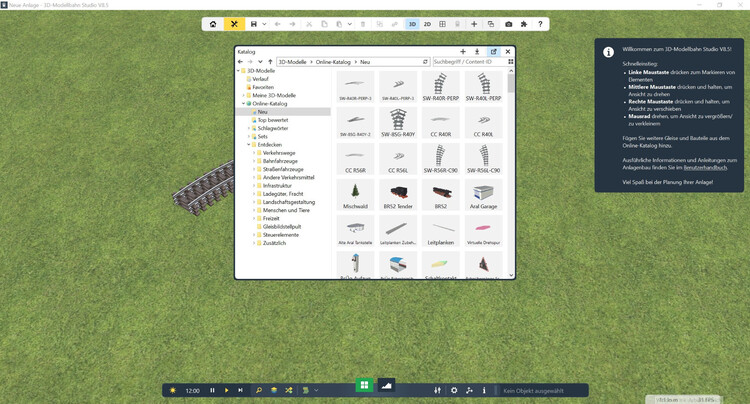The height and width of the screenshot is (404, 750).
Task: Select Top bewertet in catalog tree
Action: (x=272, y=120)
